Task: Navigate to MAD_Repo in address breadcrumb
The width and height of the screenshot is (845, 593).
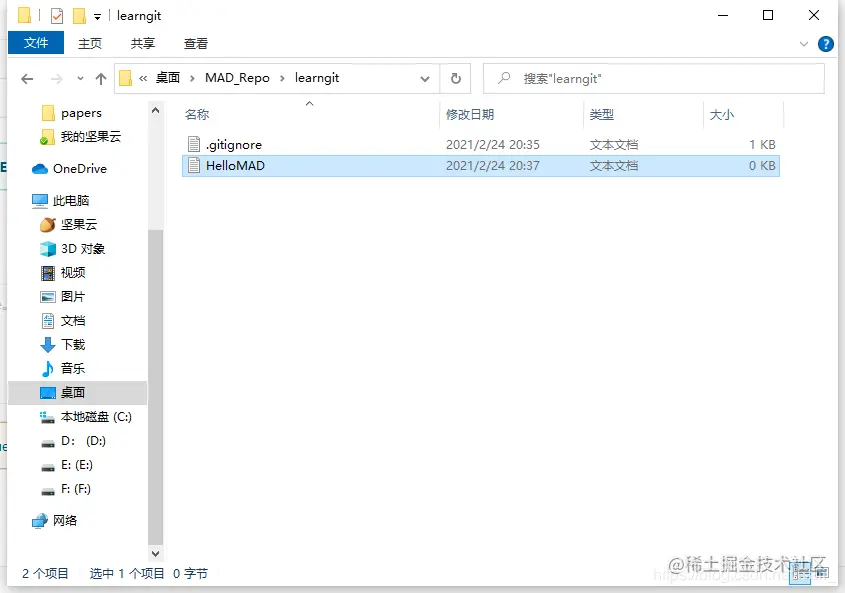Action: pyautogui.click(x=237, y=78)
